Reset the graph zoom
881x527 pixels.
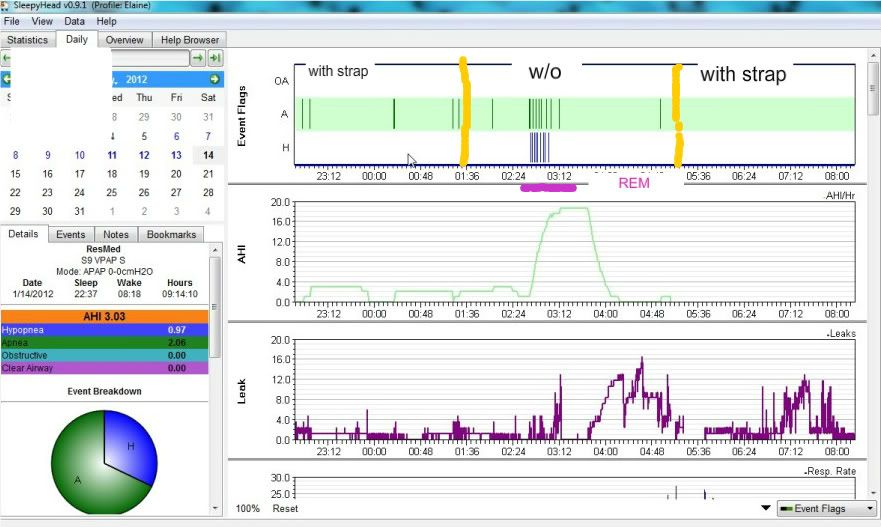(x=286, y=508)
